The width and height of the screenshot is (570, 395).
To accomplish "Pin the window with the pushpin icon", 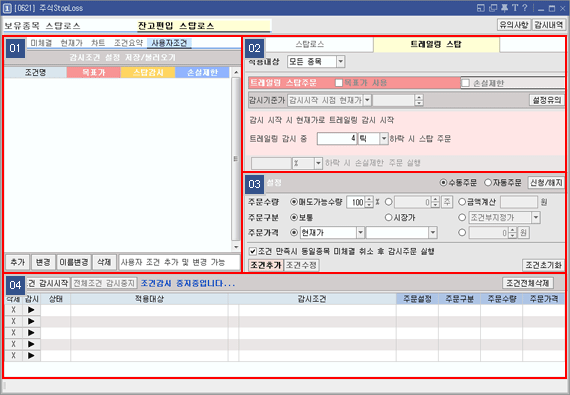I will [x=505, y=8].
